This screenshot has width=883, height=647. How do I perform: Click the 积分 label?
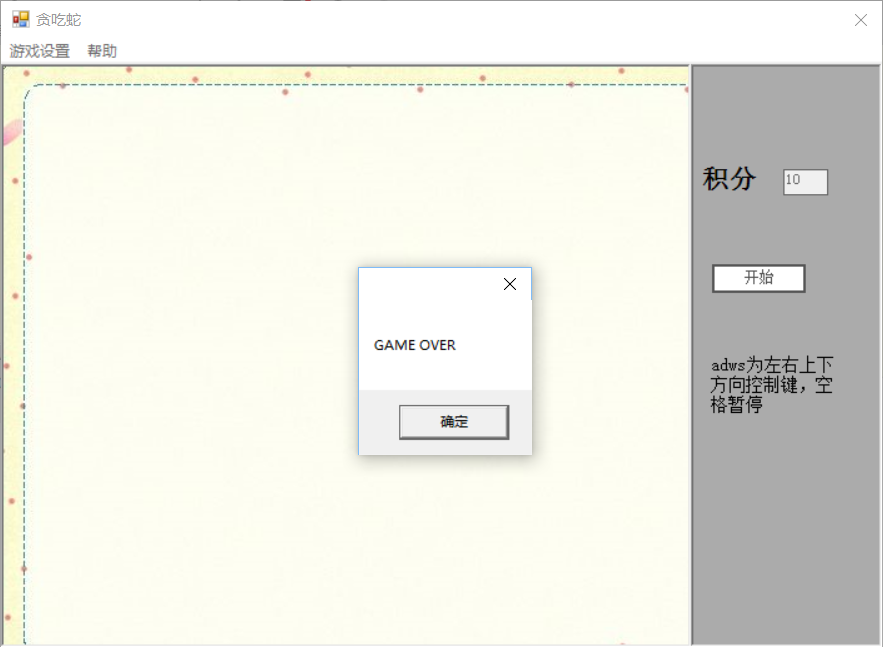click(x=729, y=179)
